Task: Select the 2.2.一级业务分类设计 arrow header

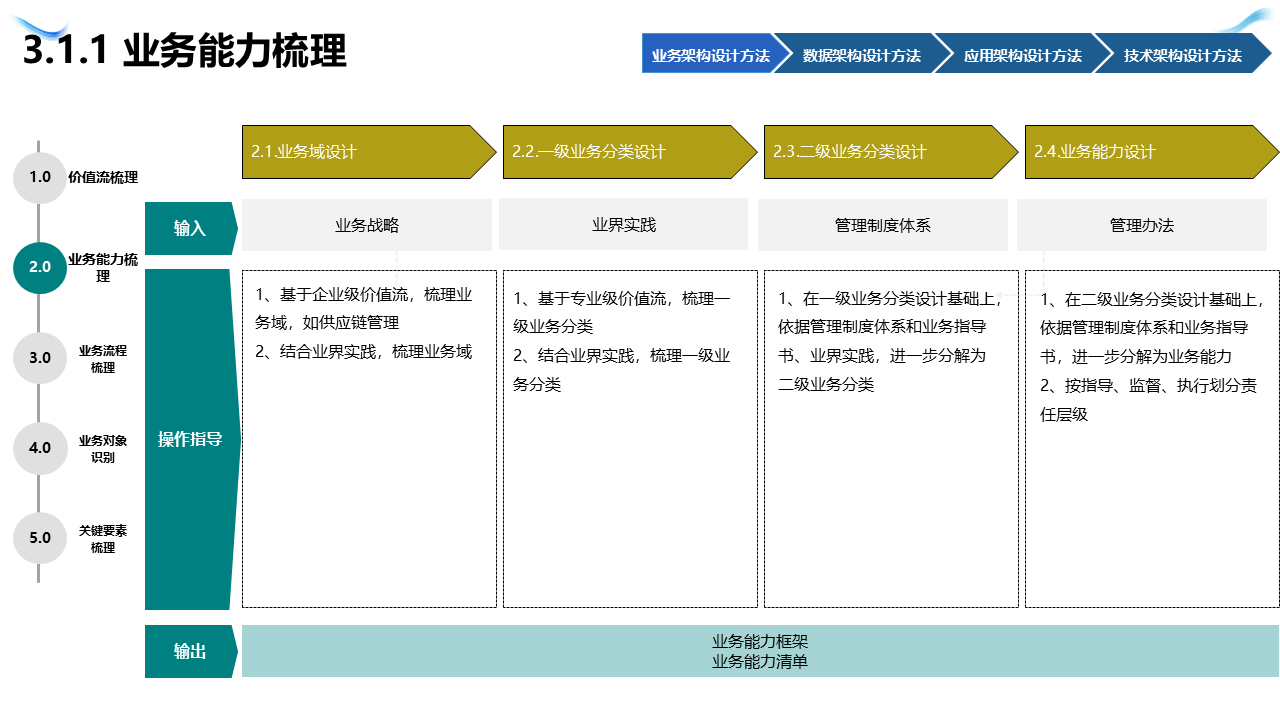Action: tap(630, 152)
